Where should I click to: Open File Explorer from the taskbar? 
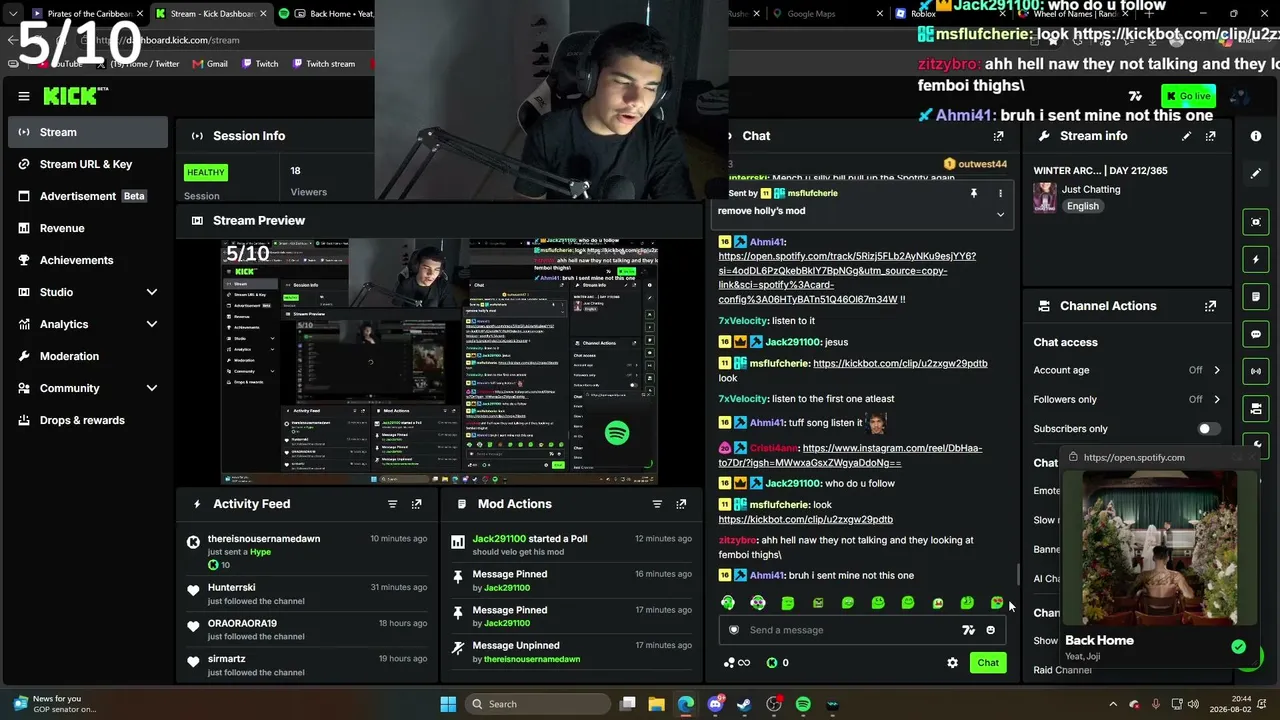click(x=656, y=704)
